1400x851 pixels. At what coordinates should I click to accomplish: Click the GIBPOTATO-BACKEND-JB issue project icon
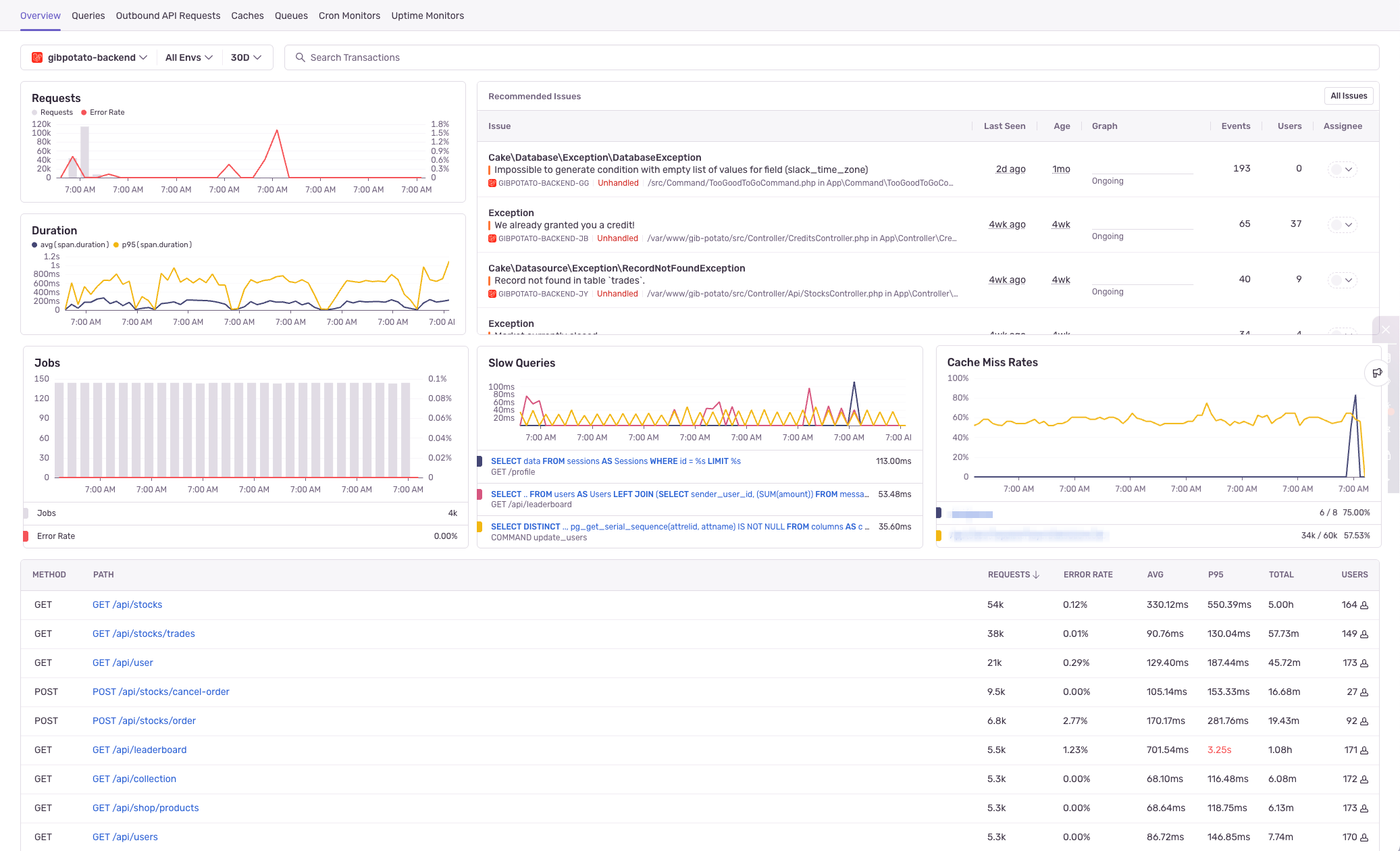492,238
